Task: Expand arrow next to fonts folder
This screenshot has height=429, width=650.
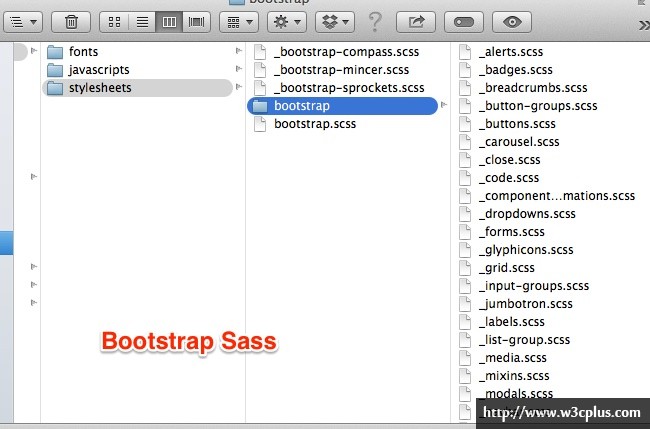Action: pyautogui.click(x=239, y=51)
